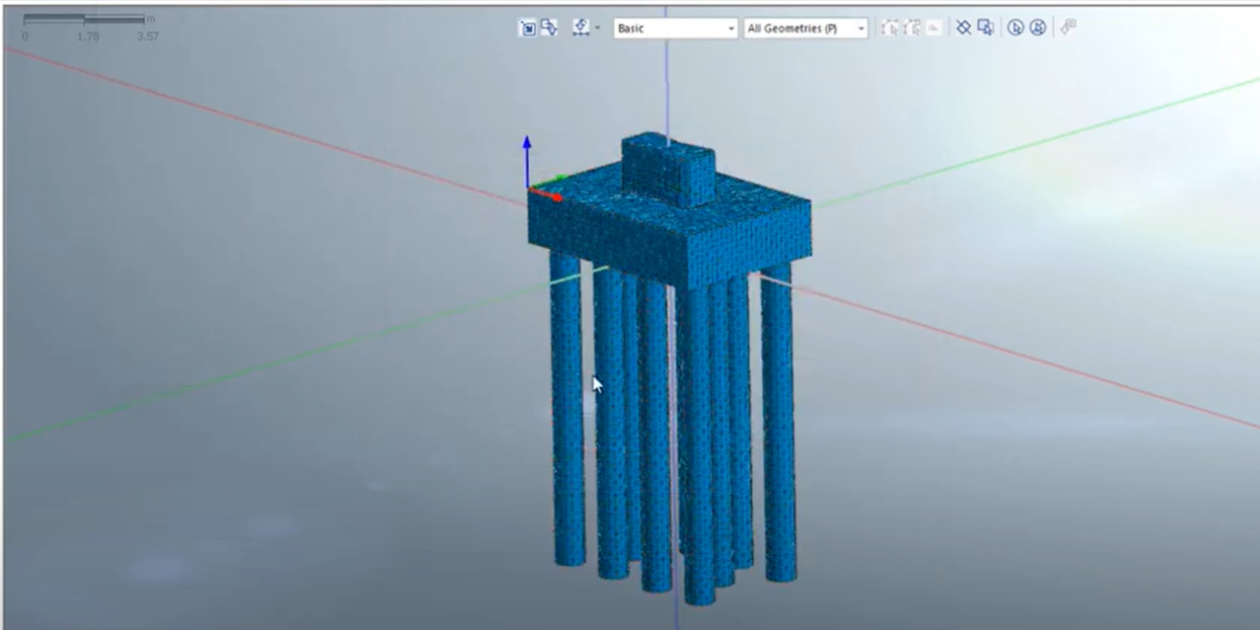Click the first circled cursor icon
Screen dimensions: 1260x630
[1016, 28]
